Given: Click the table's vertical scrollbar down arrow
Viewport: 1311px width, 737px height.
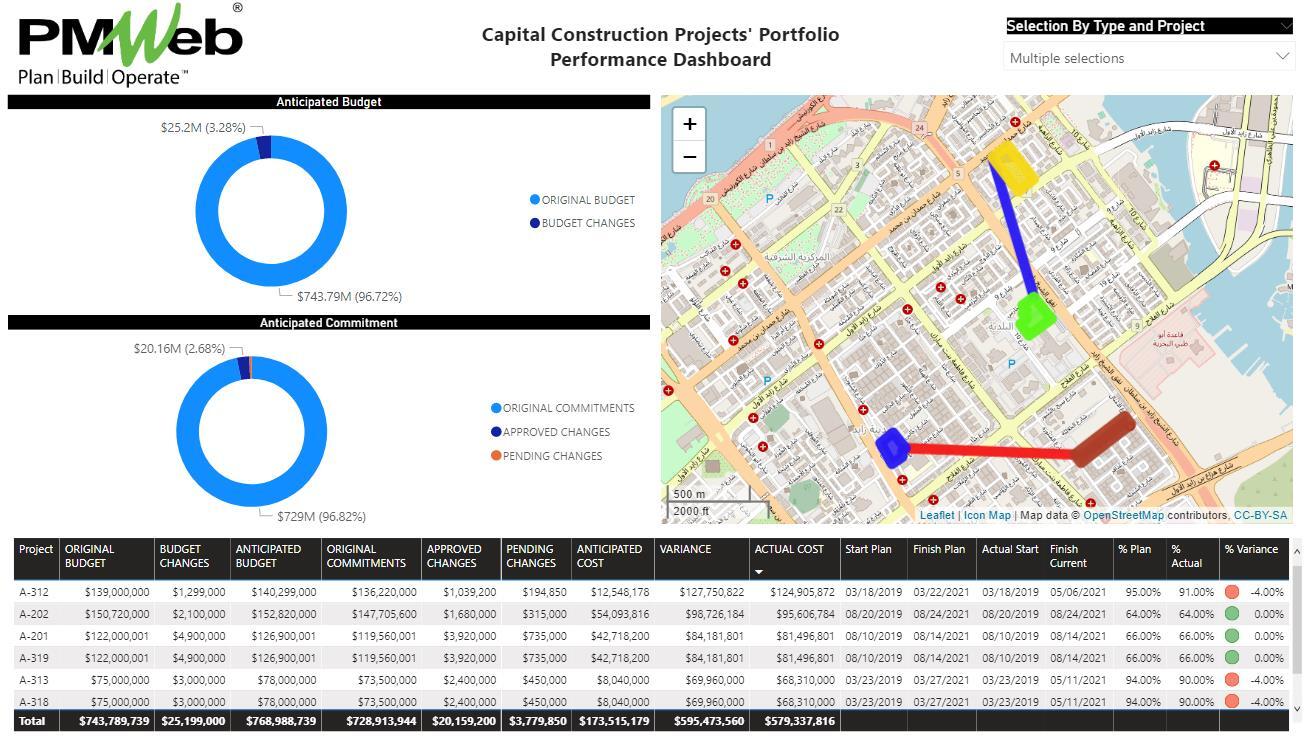Looking at the screenshot, I should [1296, 708].
